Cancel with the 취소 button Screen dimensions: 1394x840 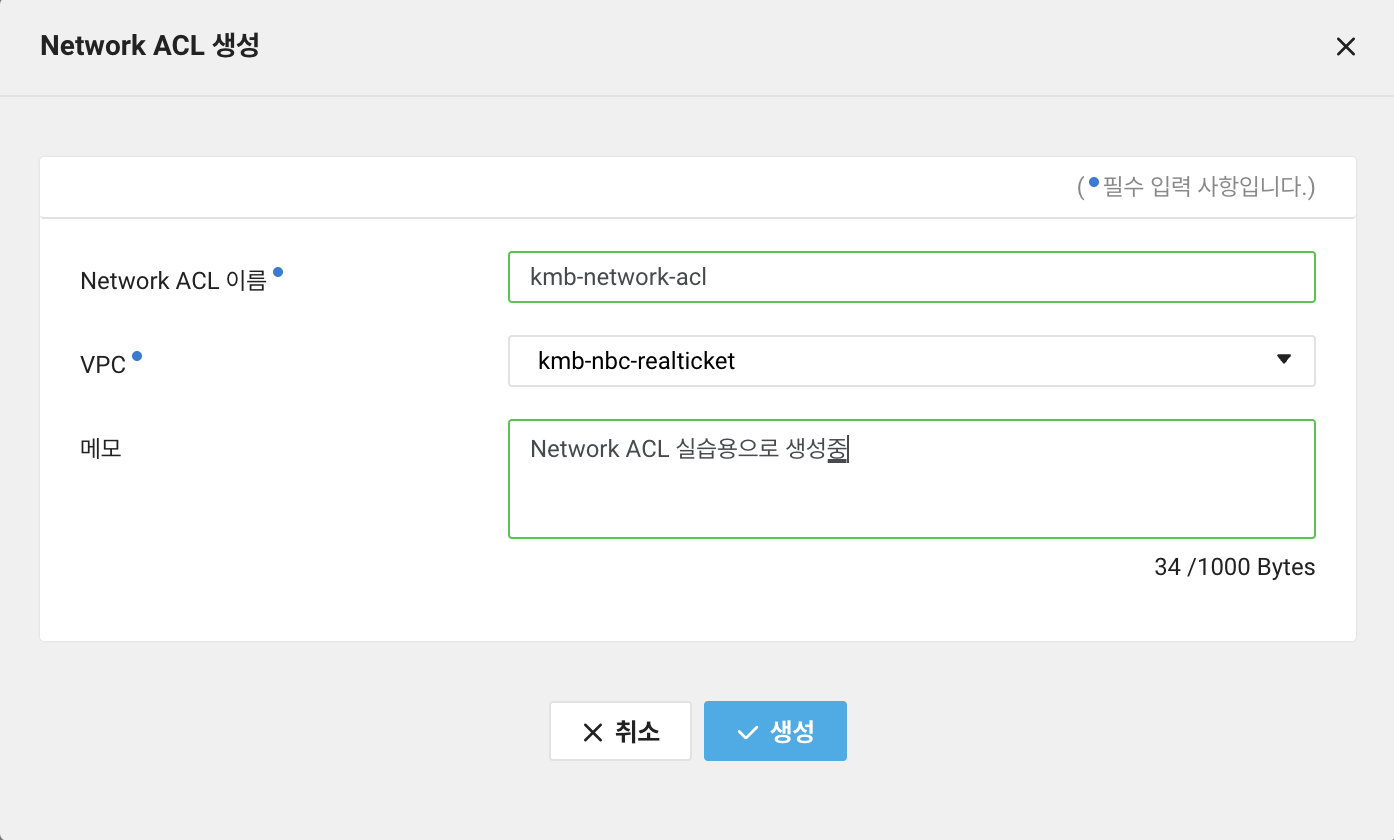pos(620,731)
